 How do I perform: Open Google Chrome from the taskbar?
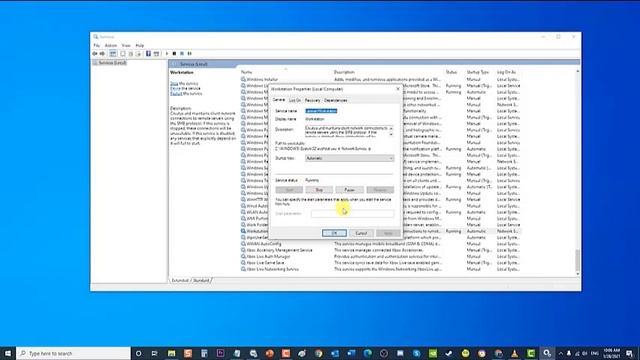click(x=318, y=353)
